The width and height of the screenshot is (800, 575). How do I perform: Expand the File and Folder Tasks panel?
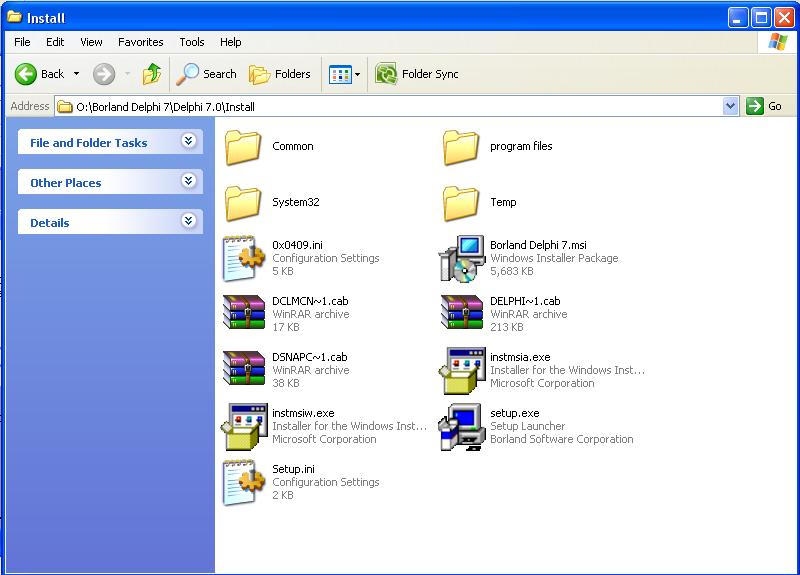(188, 142)
